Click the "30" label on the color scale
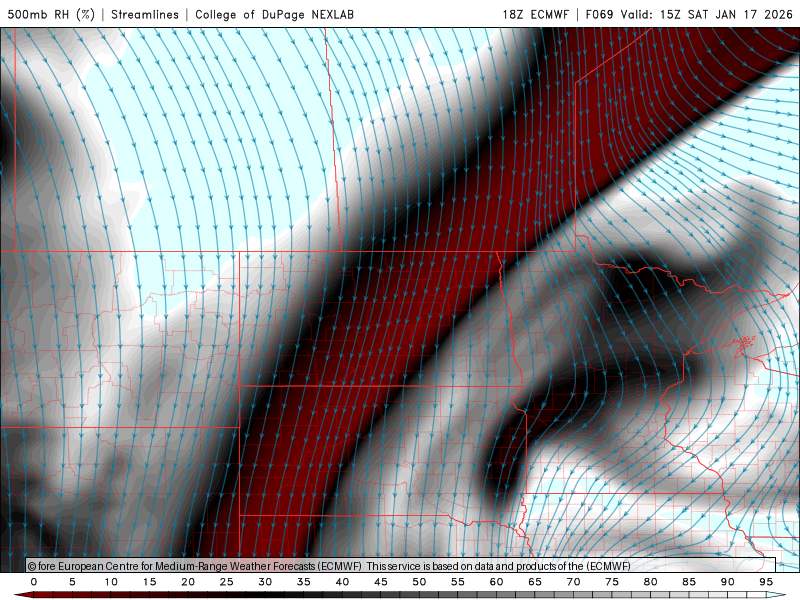This screenshot has width=800, height=600. coord(265,582)
